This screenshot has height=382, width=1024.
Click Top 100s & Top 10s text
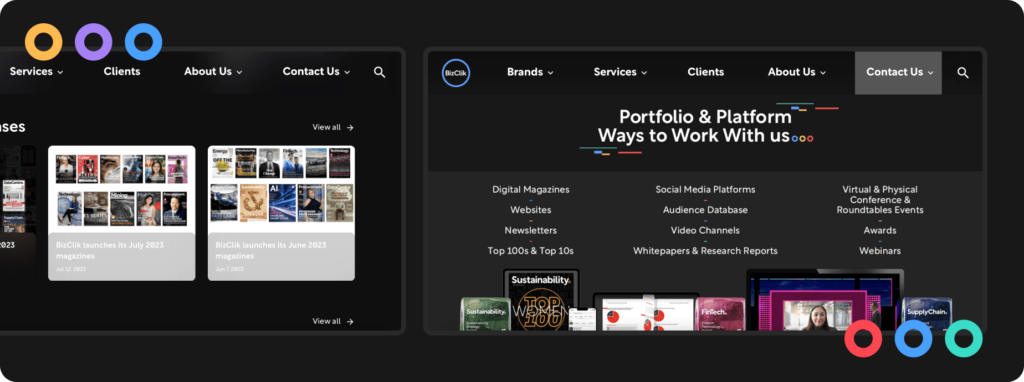(531, 251)
